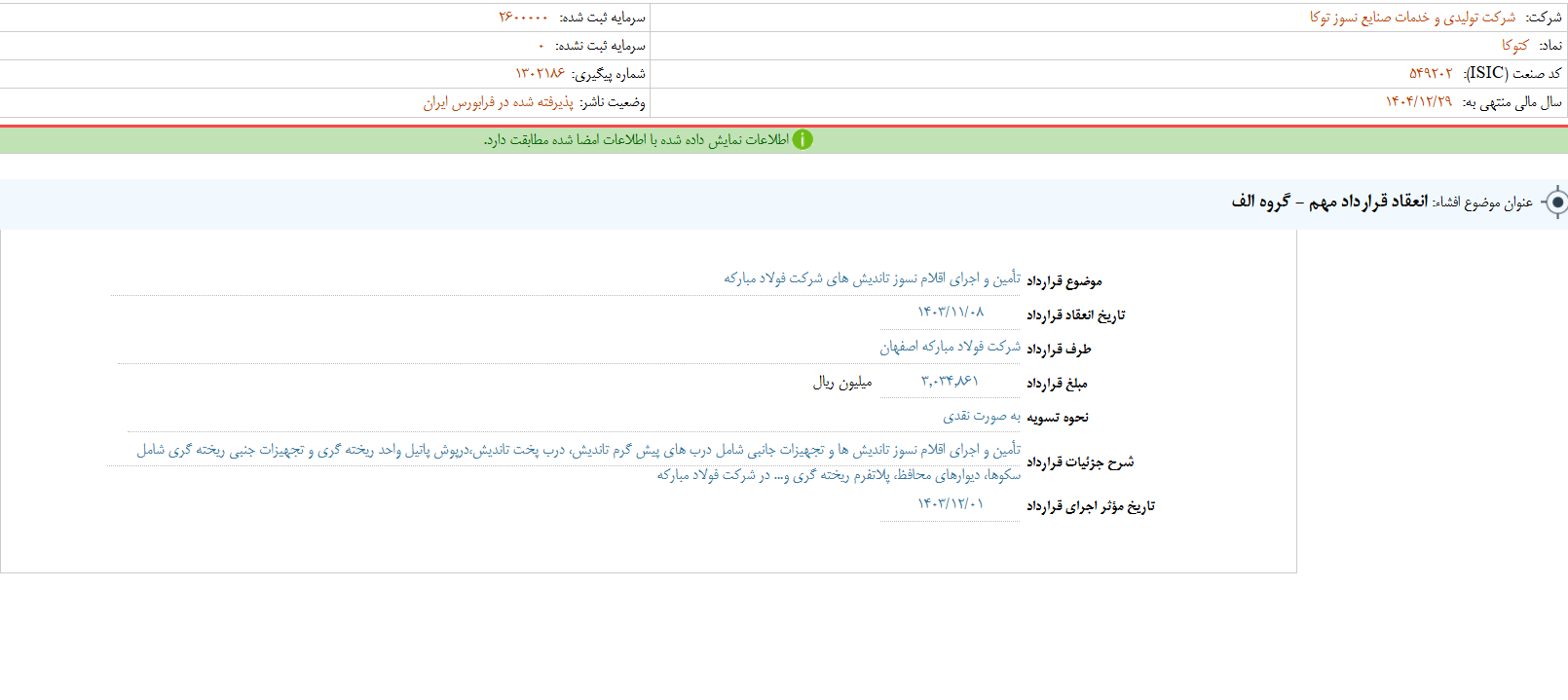
Task: Click label سرمایه ثبت نشده
Action: tap(600, 46)
